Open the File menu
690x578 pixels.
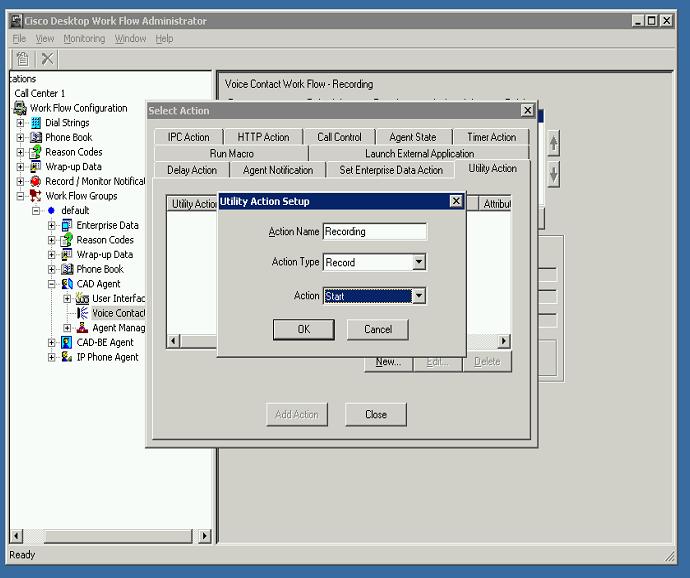[19, 39]
